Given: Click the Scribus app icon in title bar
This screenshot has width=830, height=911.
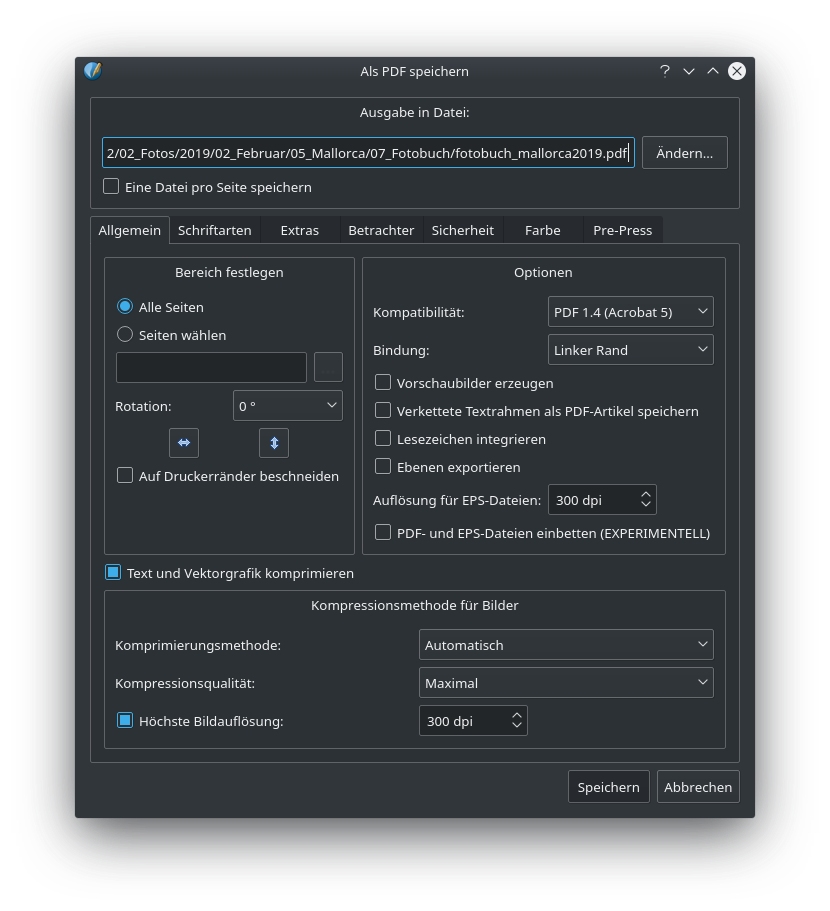Looking at the screenshot, I should pyautogui.click(x=93, y=71).
